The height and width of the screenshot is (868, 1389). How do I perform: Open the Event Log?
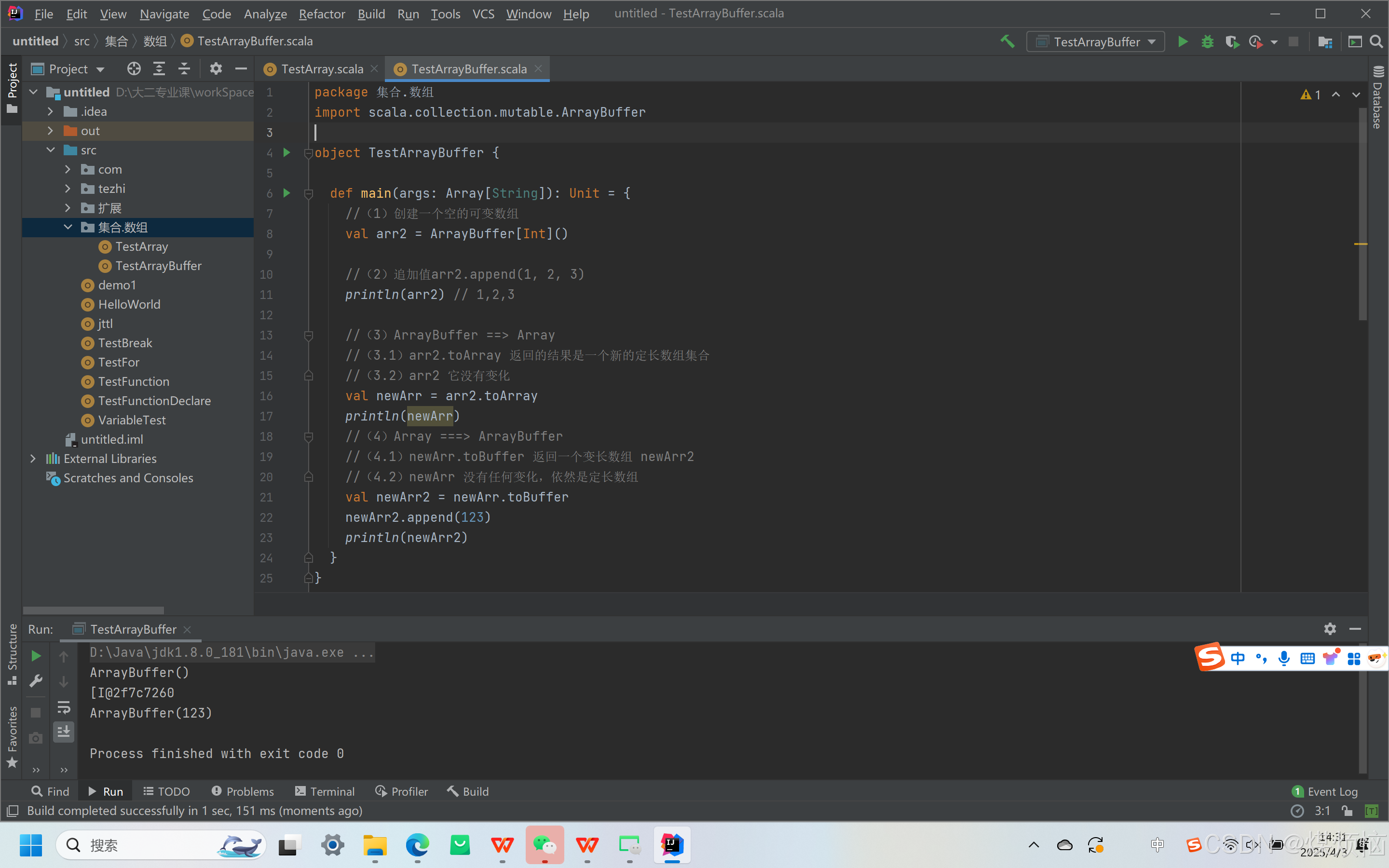tap(1325, 791)
